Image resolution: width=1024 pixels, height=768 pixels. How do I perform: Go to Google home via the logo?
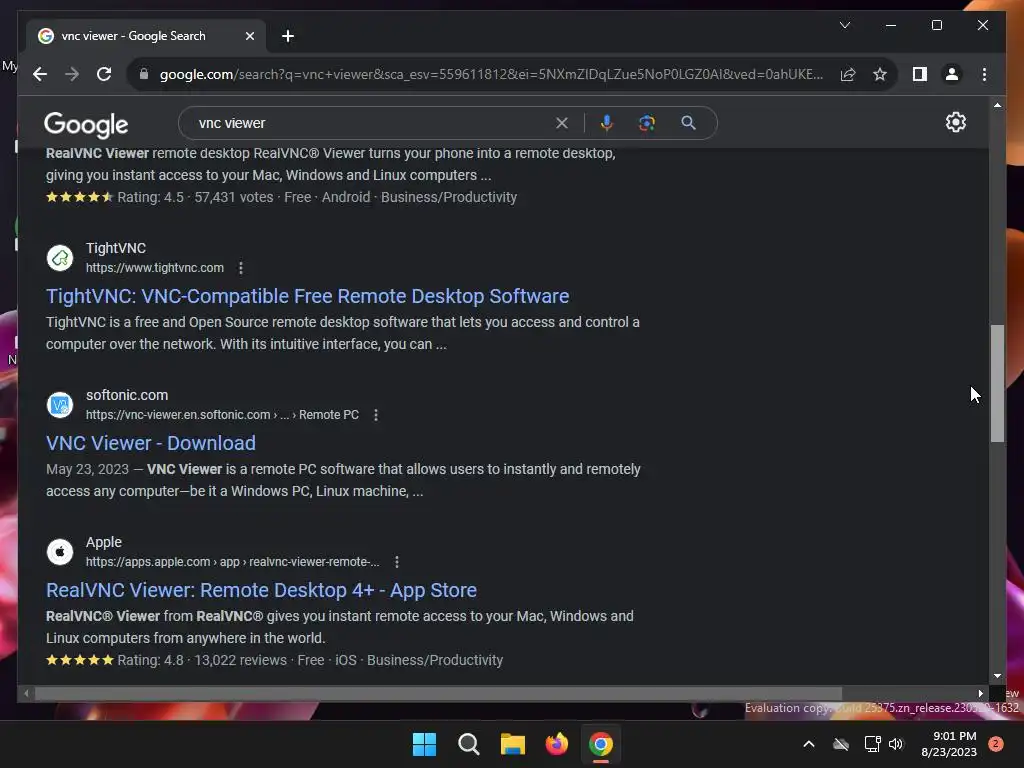[x=86, y=124]
